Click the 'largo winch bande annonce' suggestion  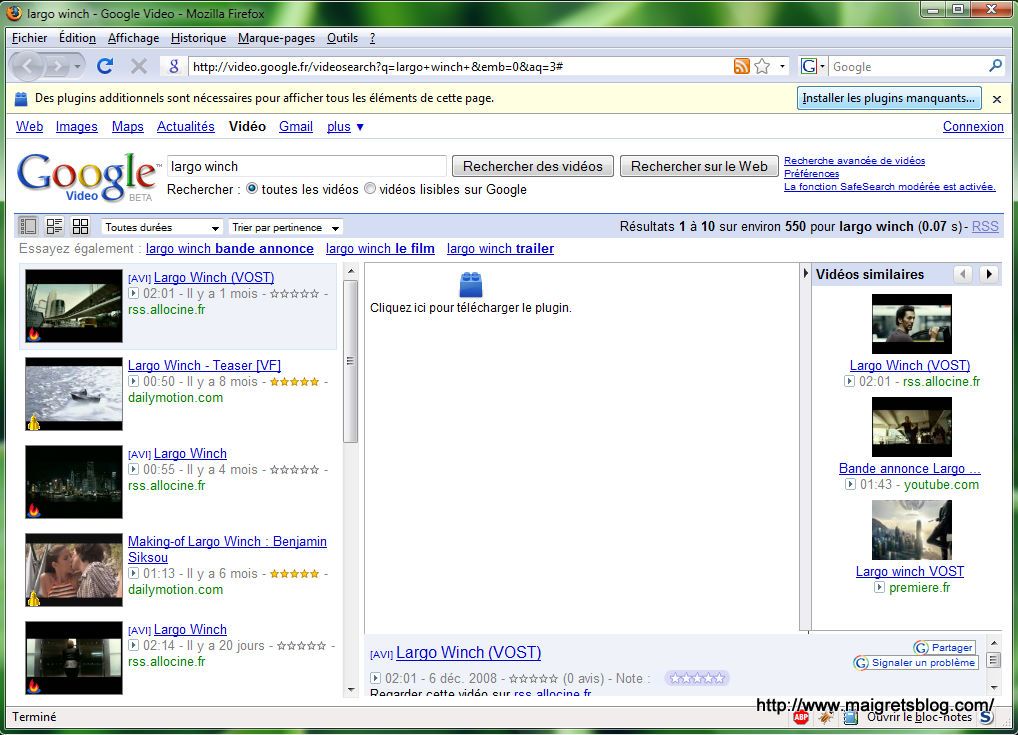pyautogui.click(x=230, y=248)
